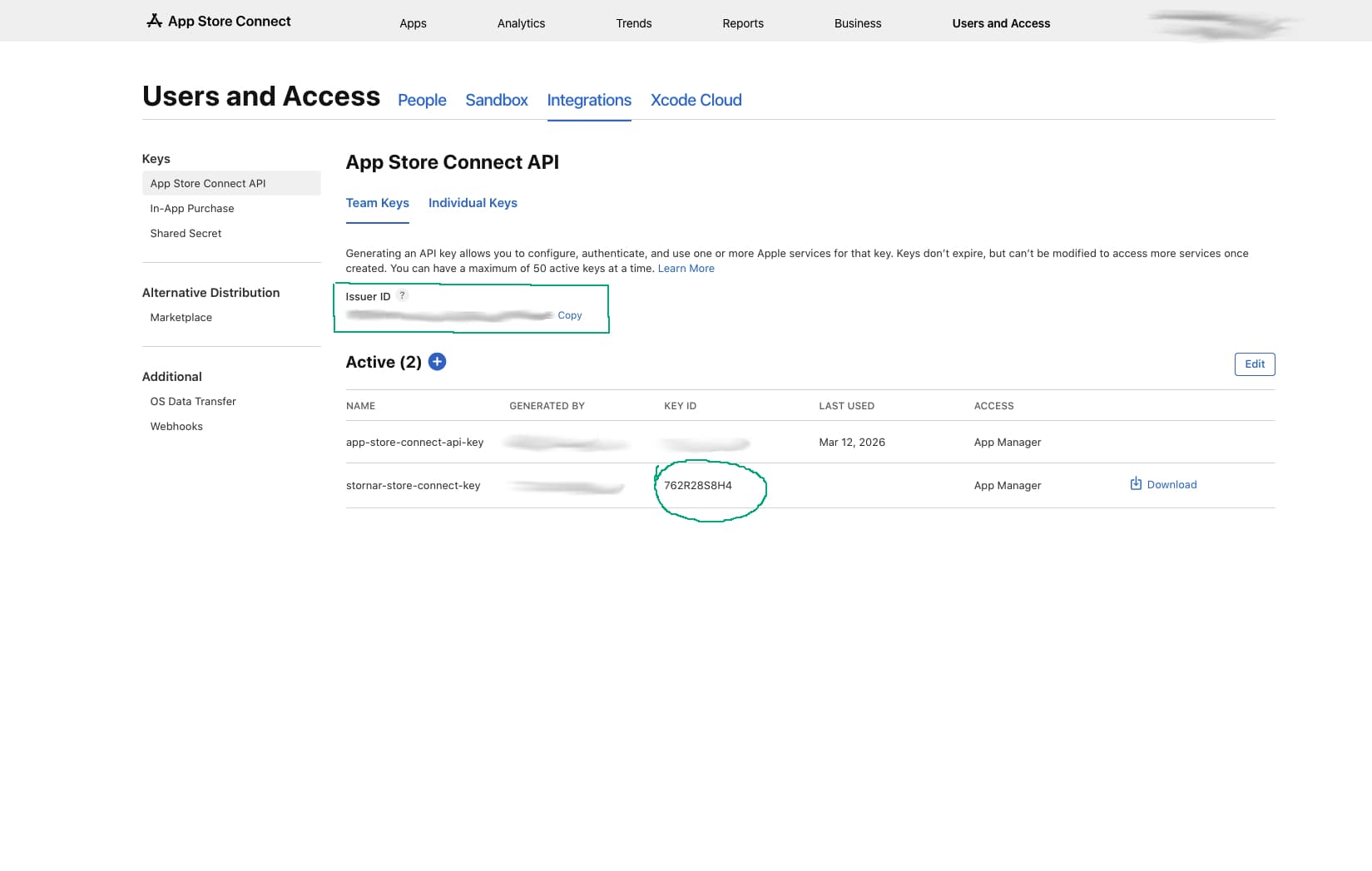Open Shared Secret in the sidebar
Image resolution: width=1372 pixels, height=871 pixels.
tap(186, 233)
